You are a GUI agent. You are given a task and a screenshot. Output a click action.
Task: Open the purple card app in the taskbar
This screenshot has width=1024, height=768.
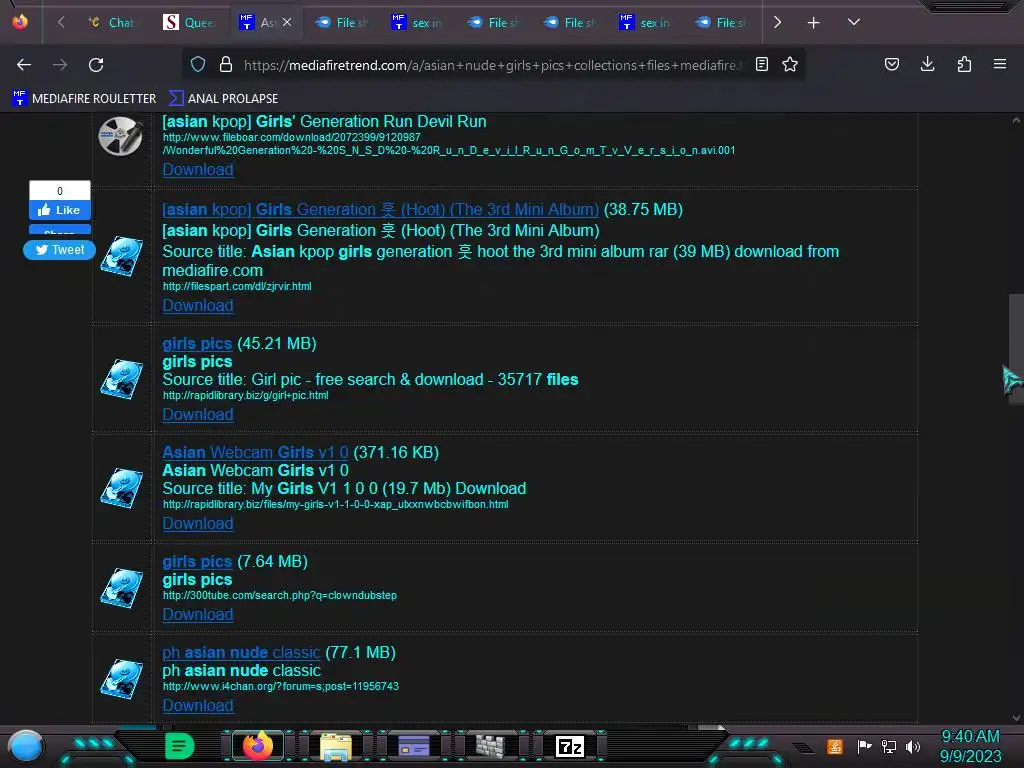pyautogui.click(x=414, y=746)
